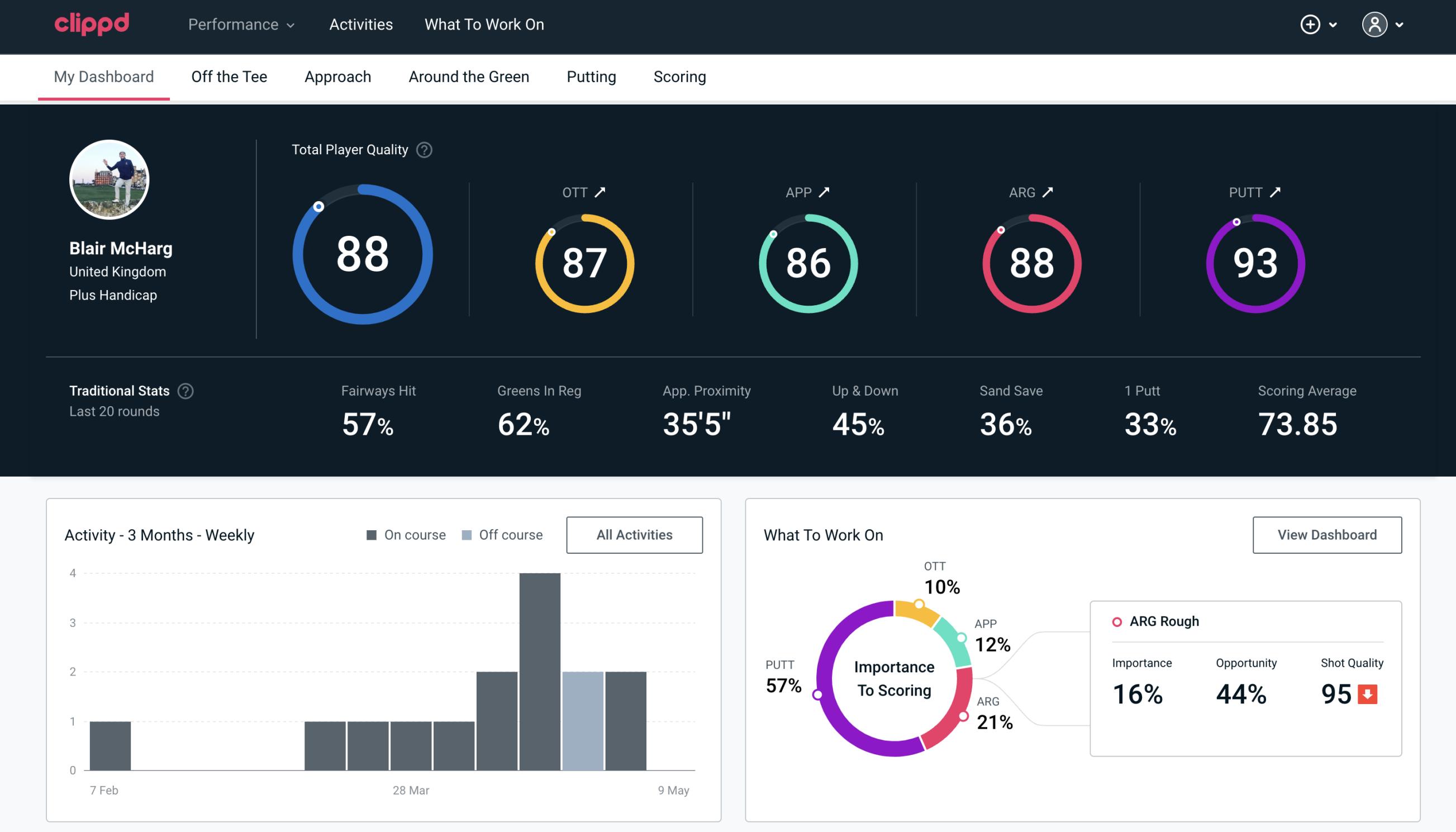Click the PUTT performance indicator arrow
The height and width of the screenshot is (832, 1456).
pos(1276,192)
